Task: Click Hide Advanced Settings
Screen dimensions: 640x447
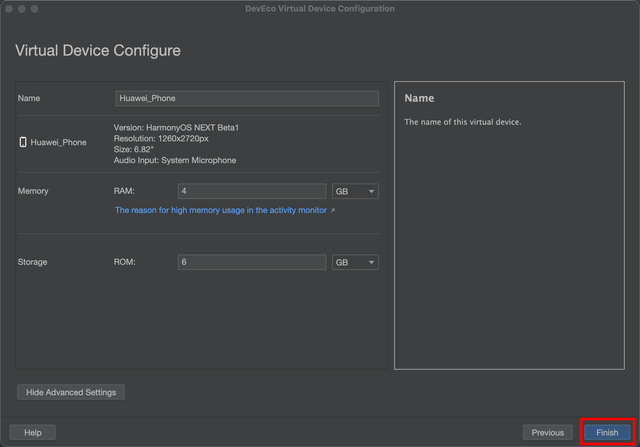Action: [x=71, y=392]
